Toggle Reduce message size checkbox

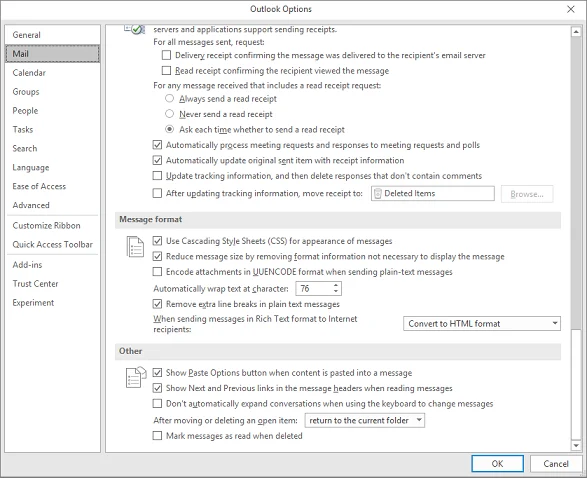(x=157, y=256)
